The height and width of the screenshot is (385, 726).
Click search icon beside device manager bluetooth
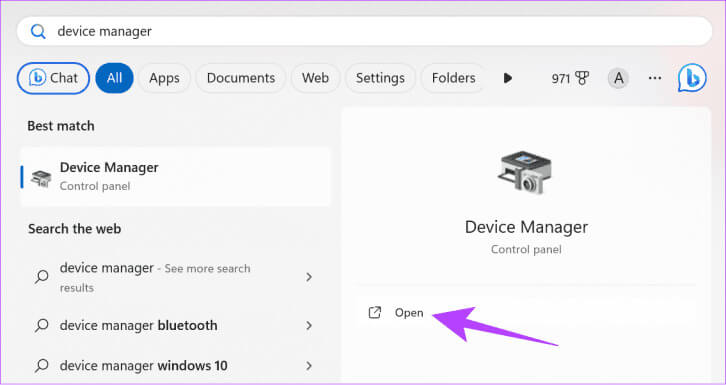point(42,326)
